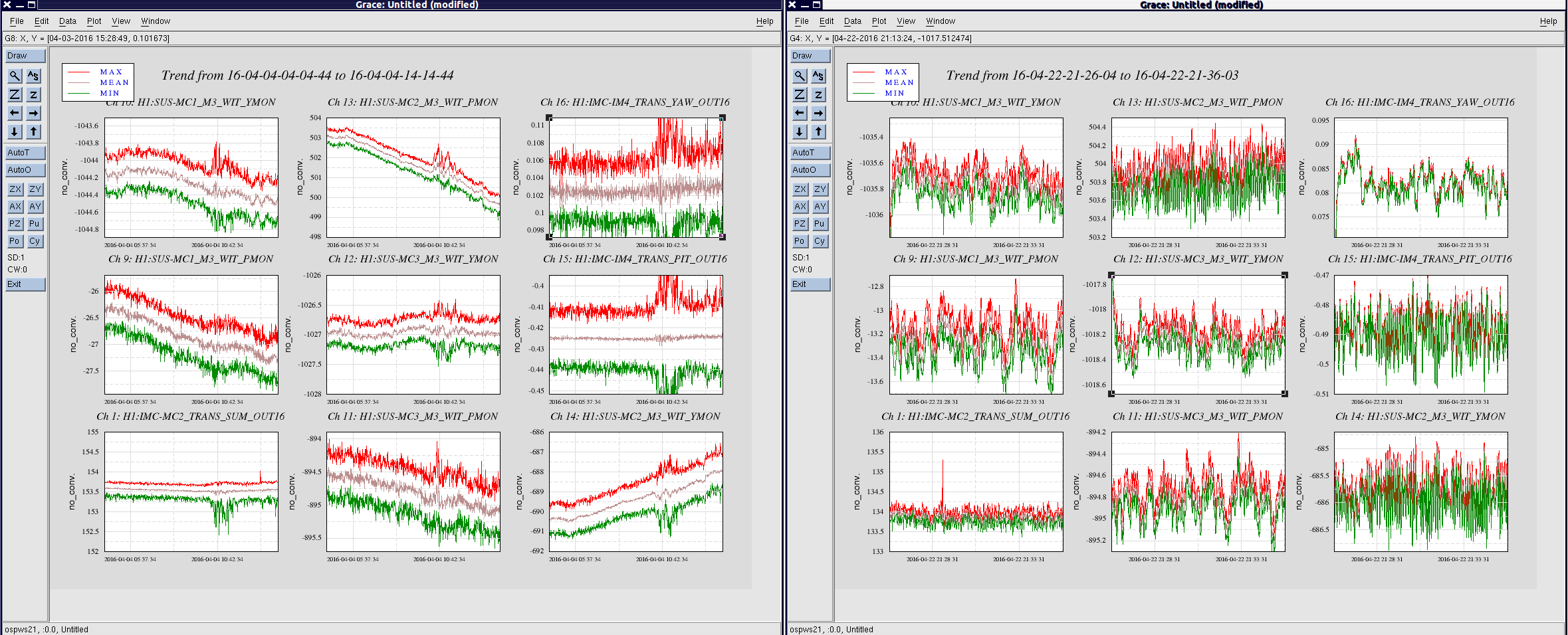Click the autoscale 'As' icon in right window
This screenshot has height=635, width=1568.
818,76
